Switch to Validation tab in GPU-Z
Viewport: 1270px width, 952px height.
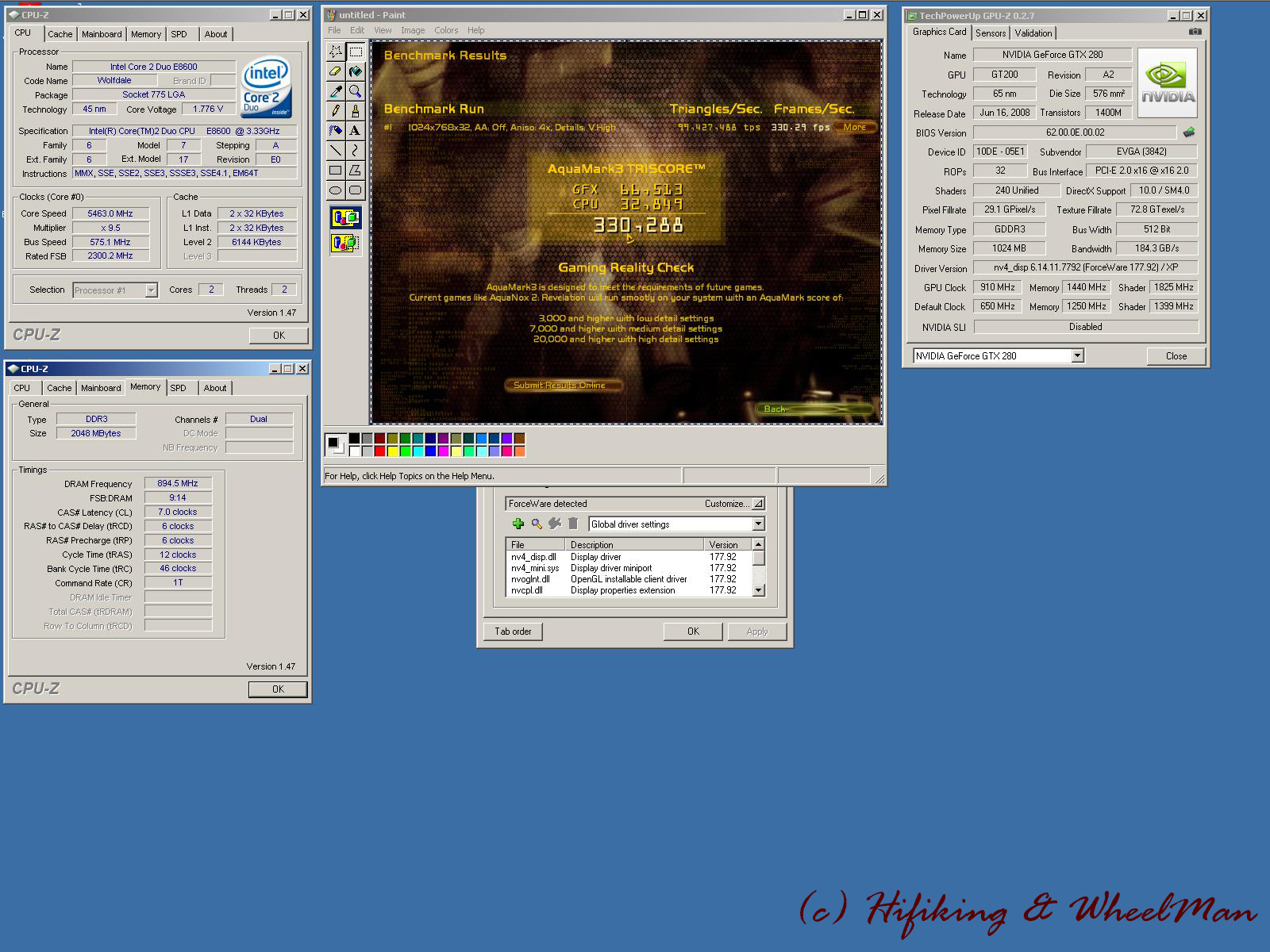coord(1033,33)
